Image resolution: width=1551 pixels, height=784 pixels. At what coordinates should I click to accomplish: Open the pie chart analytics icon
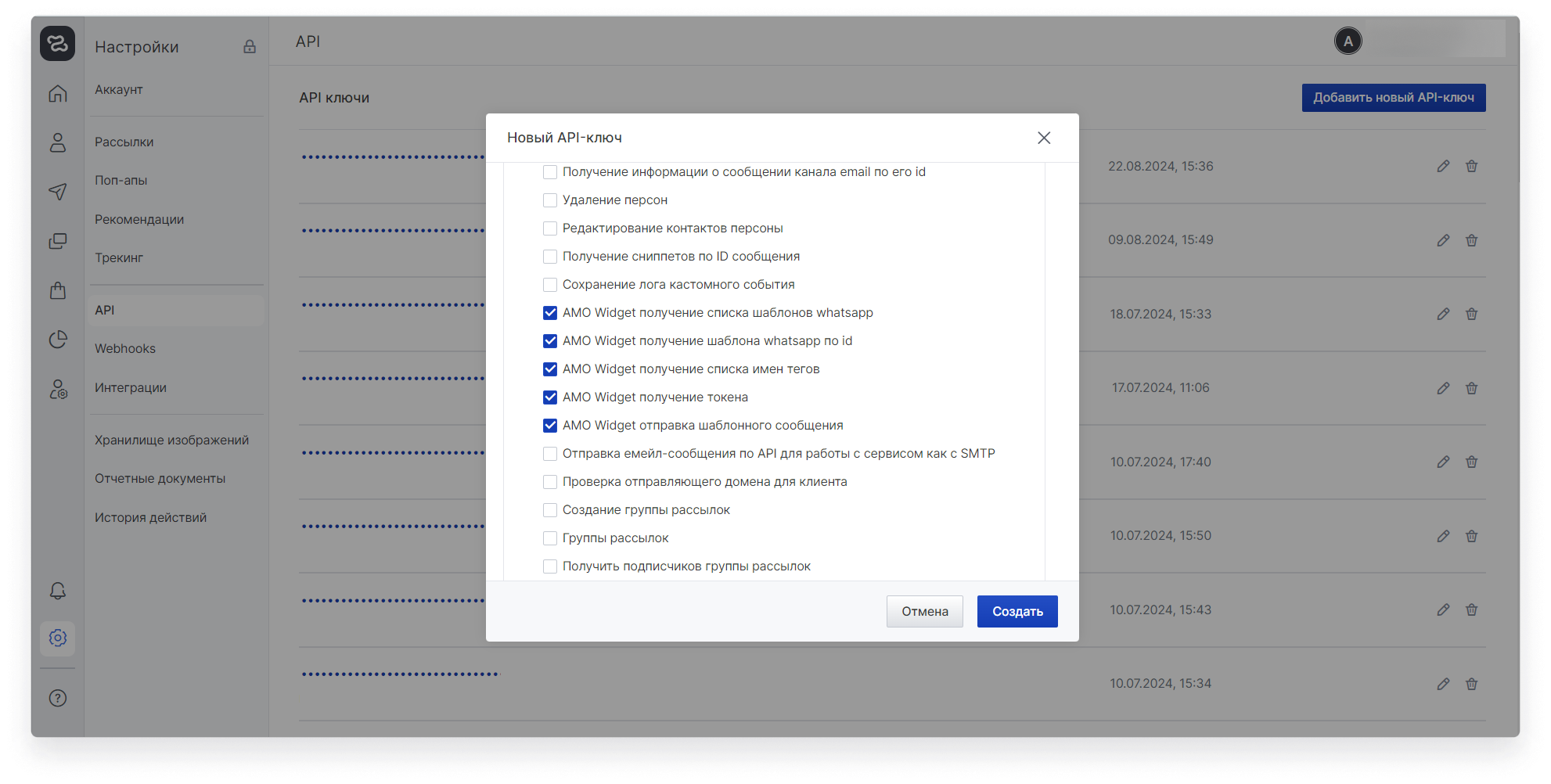[58, 340]
